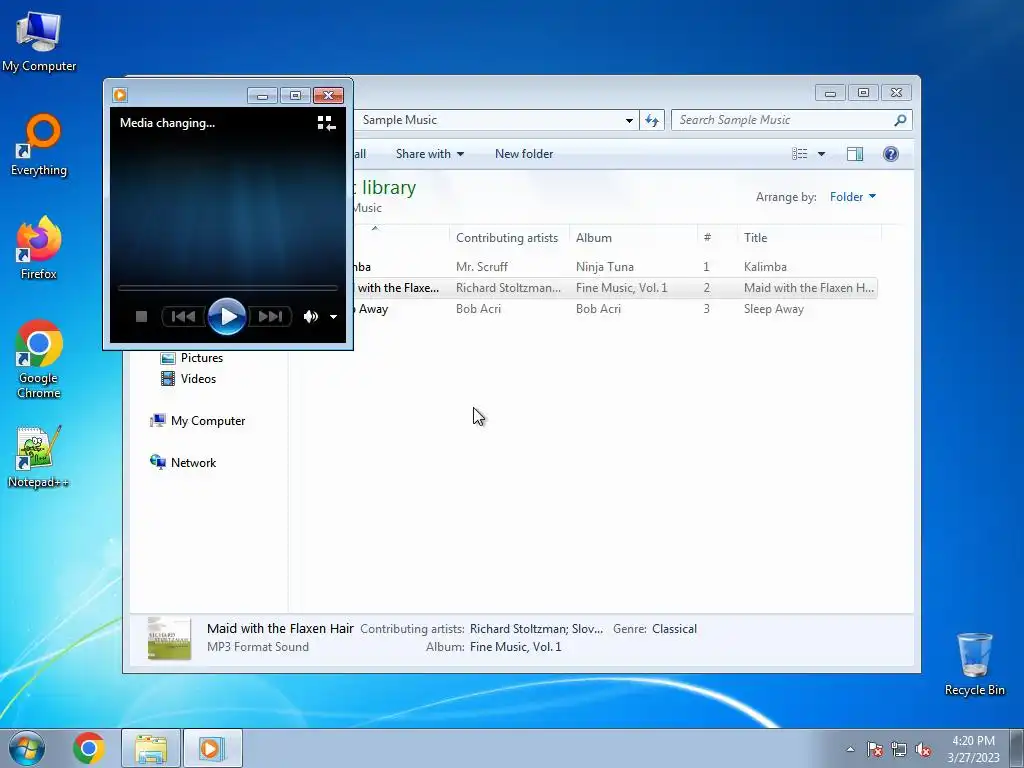Maximize the Media Player window
The image size is (1024, 768).
pyautogui.click(x=295, y=96)
